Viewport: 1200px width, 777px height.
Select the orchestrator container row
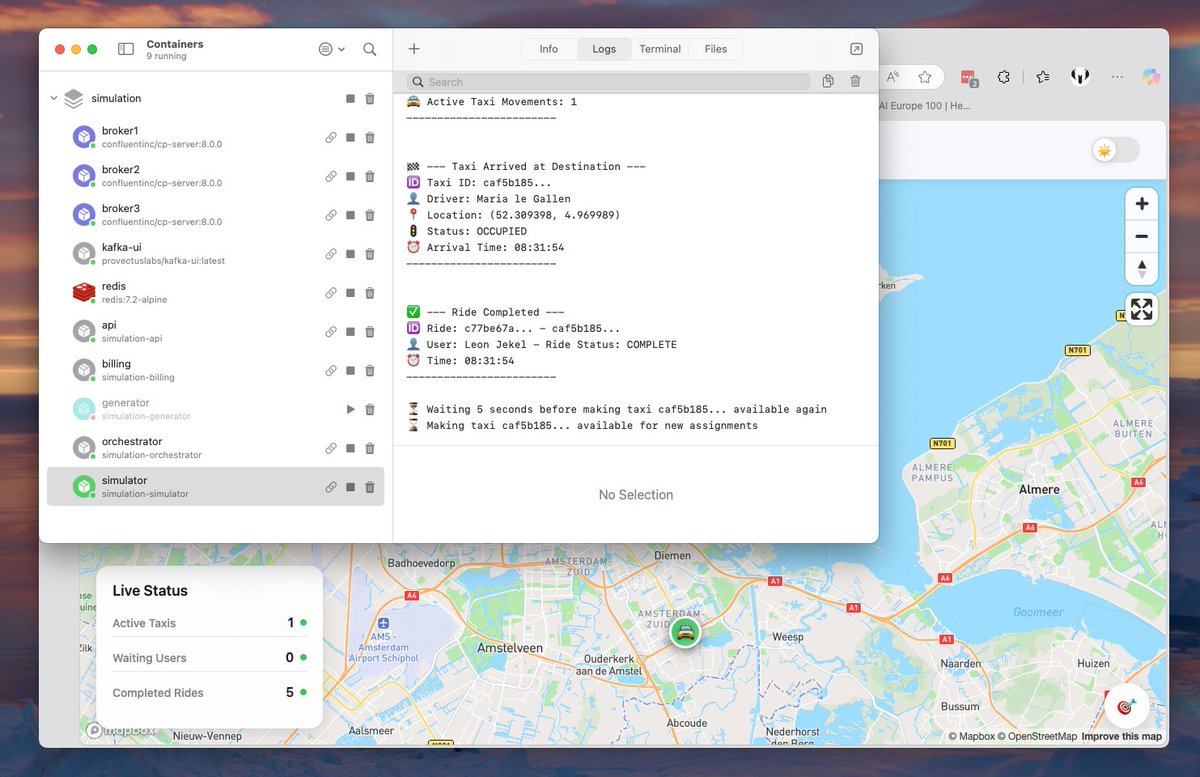pyautogui.click(x=215, y=448)
